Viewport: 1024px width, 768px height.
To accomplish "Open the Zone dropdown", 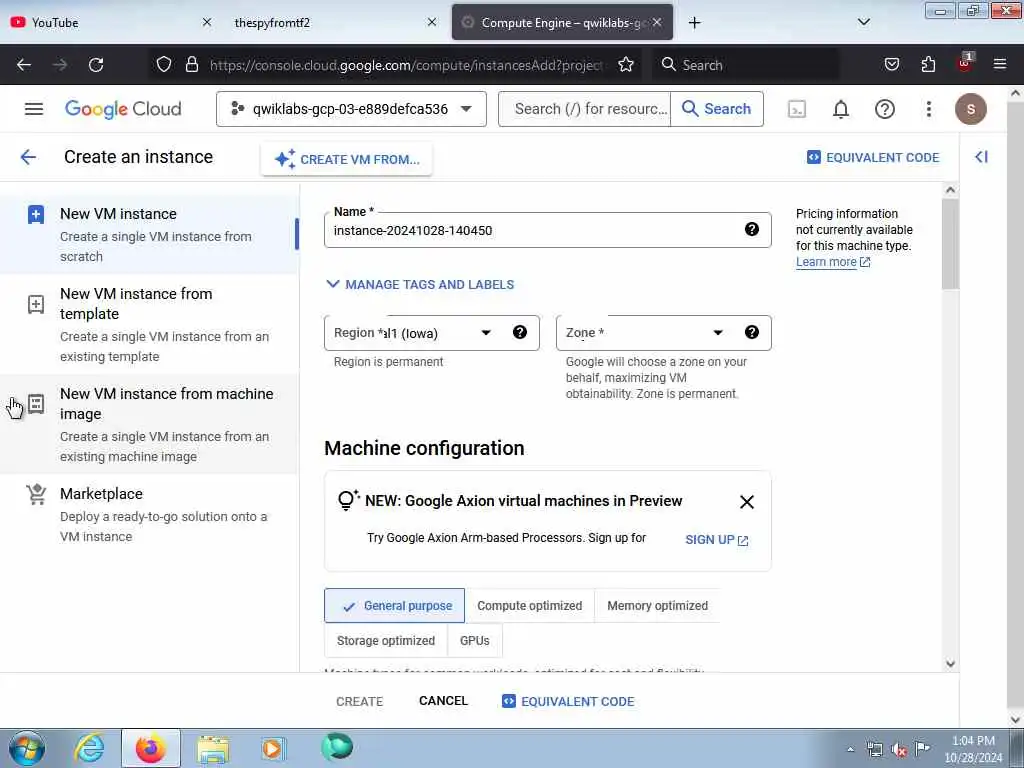I will coord(664,332).
